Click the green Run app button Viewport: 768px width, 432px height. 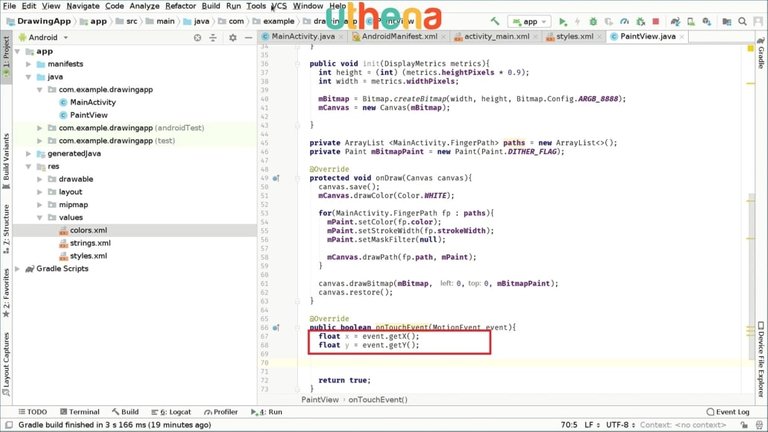pyautogui.click(x=563, y=21)
